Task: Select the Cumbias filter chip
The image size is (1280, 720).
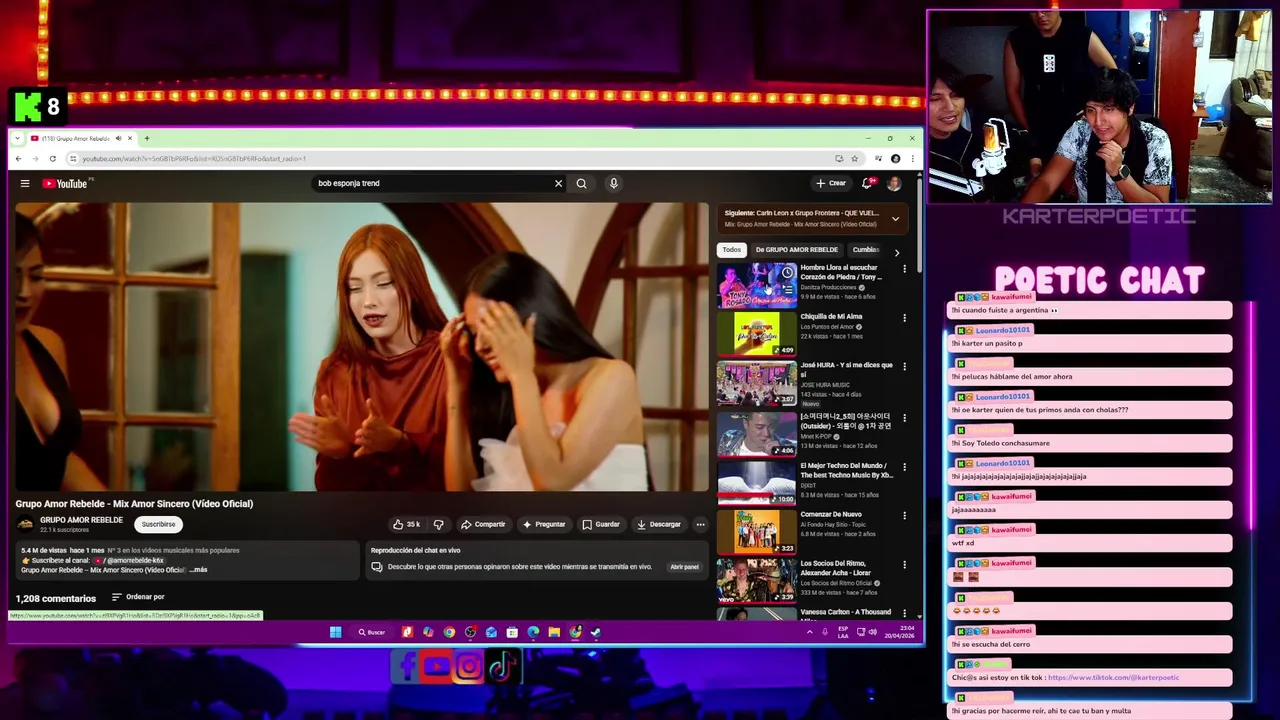Action: click(x=866, y=250)
